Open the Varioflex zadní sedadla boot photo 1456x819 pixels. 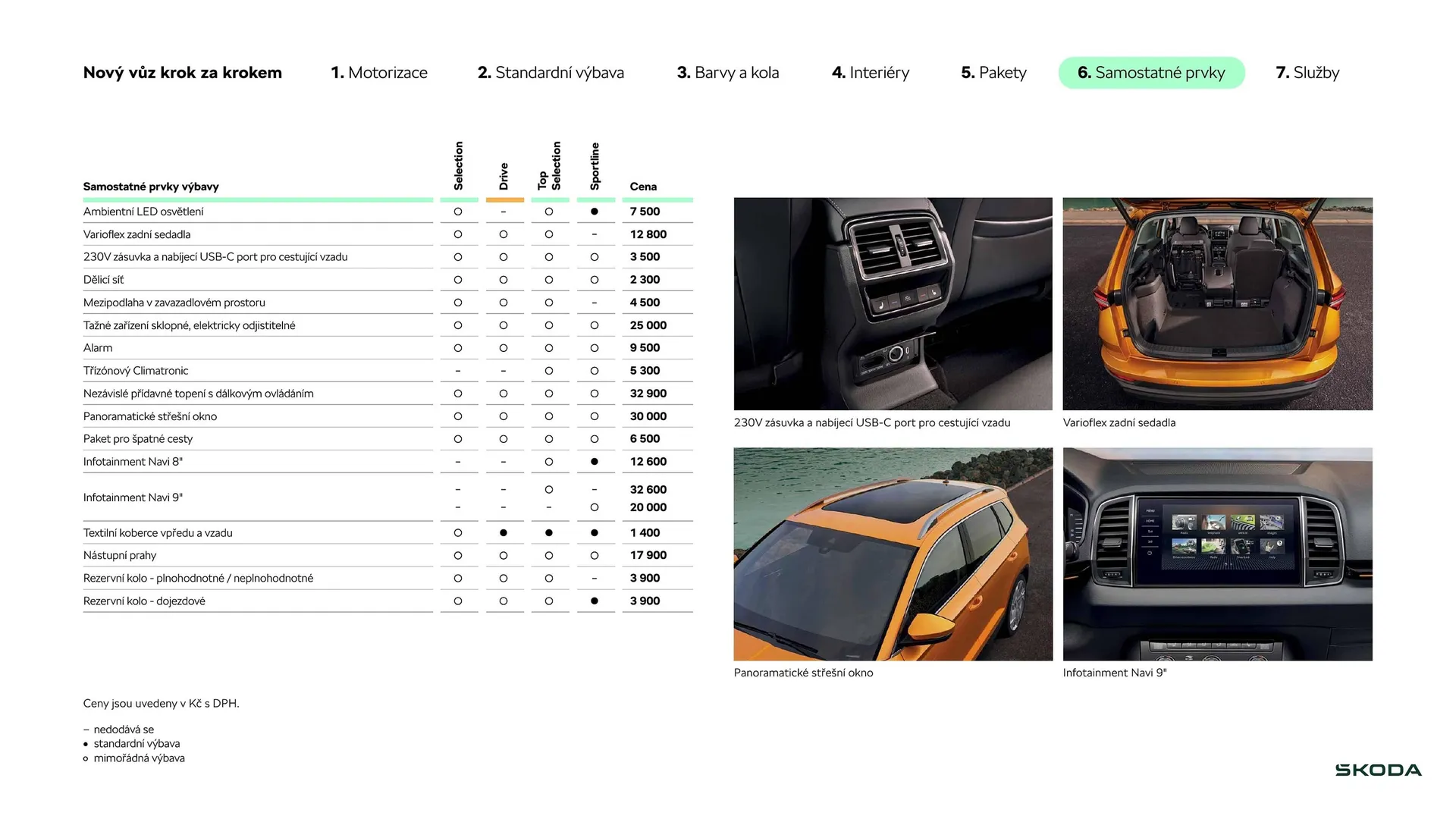click(1218, 304)
